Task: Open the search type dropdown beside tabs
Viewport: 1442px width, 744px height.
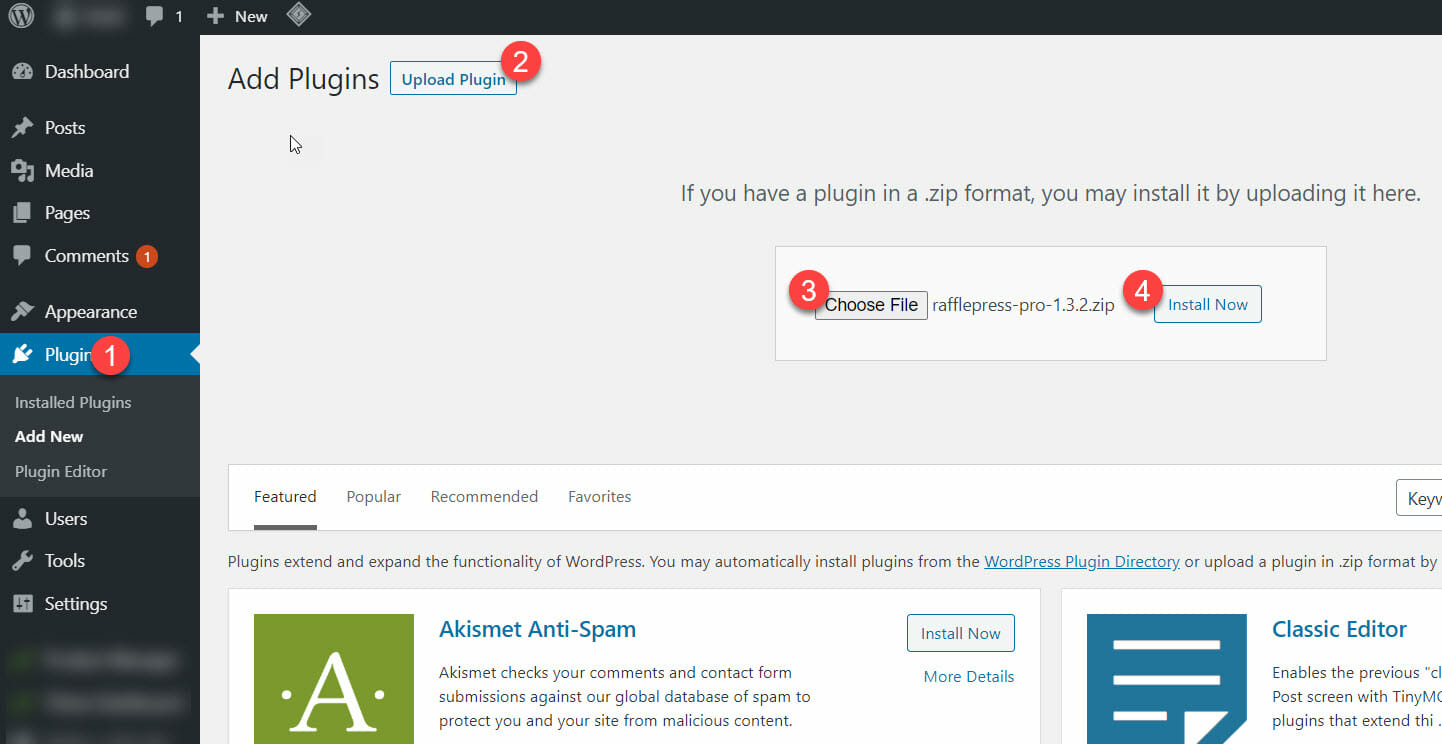Action: [x=1420, y=498]
